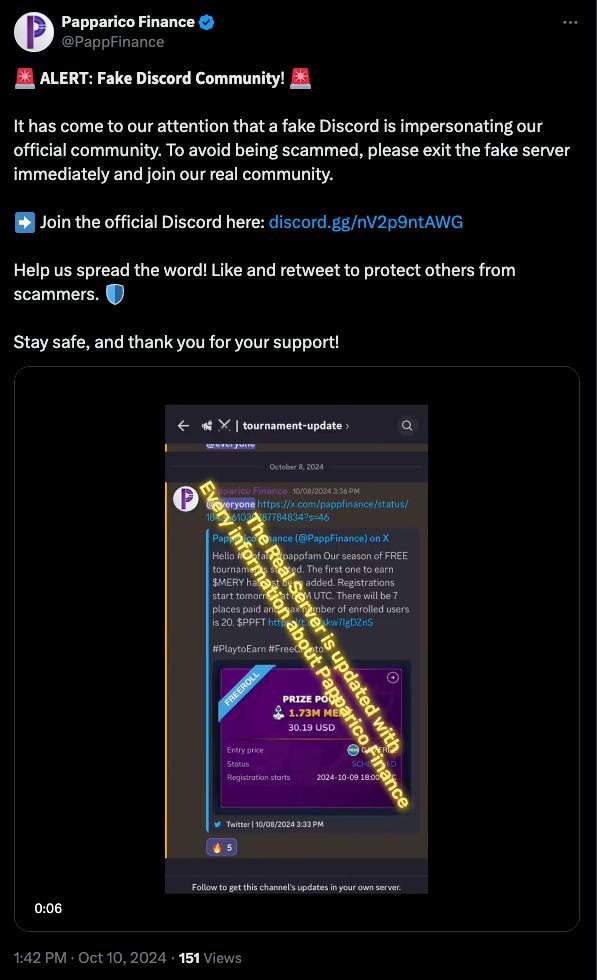Click the search magnifier icon in video
597x980 pixels.
[x=407, y=426]
